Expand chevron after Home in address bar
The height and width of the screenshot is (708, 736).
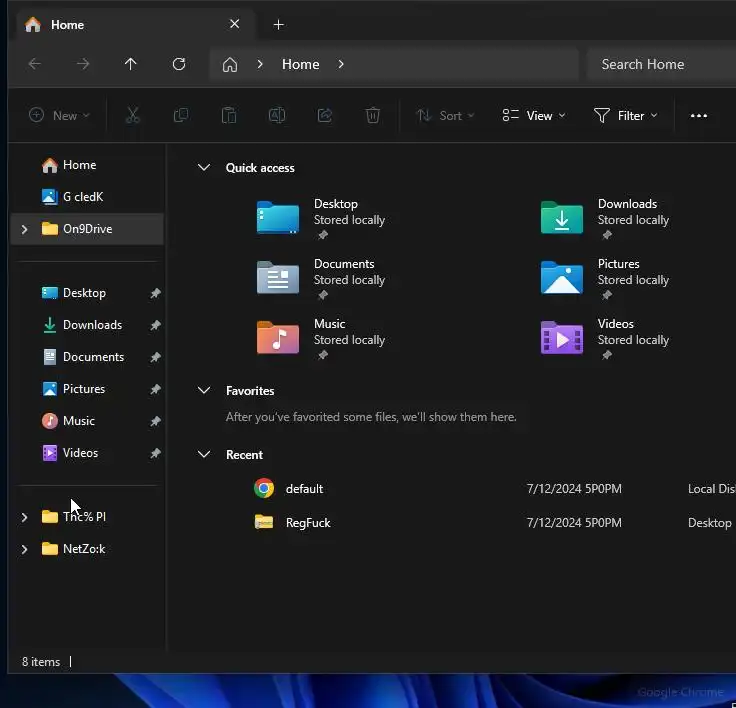pyautogui.click(x=341, y=64)
